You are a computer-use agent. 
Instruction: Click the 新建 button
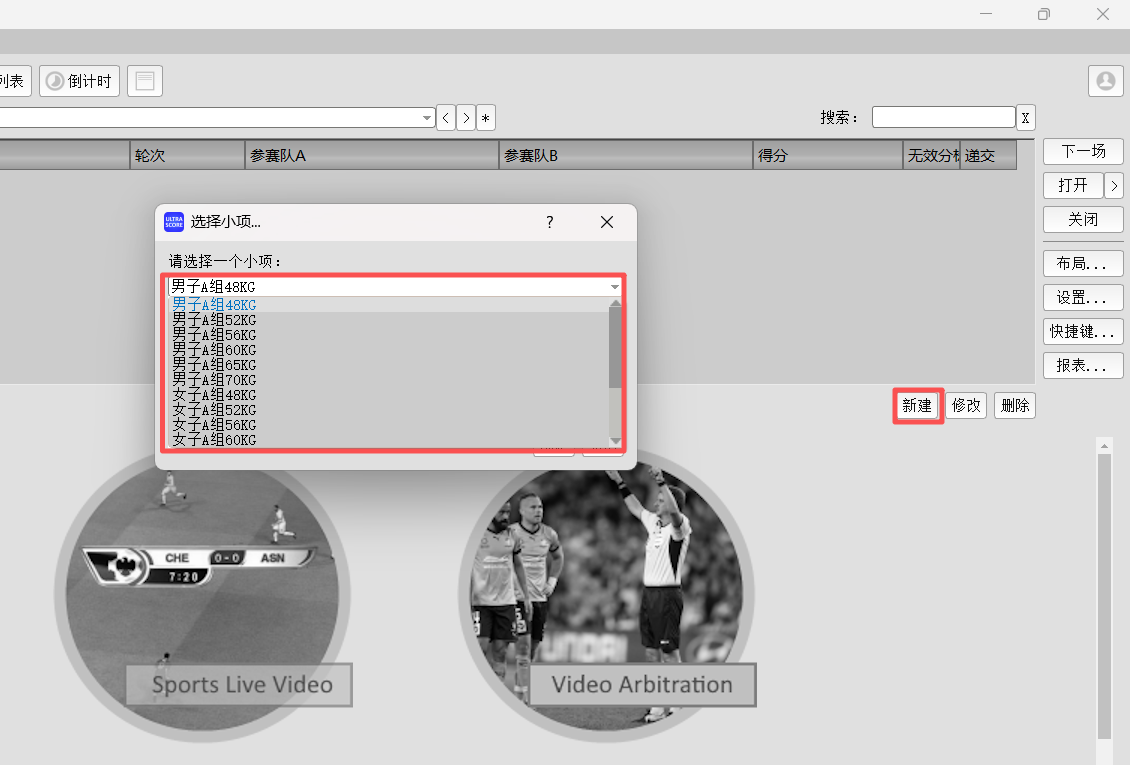(x=917, y=405)
